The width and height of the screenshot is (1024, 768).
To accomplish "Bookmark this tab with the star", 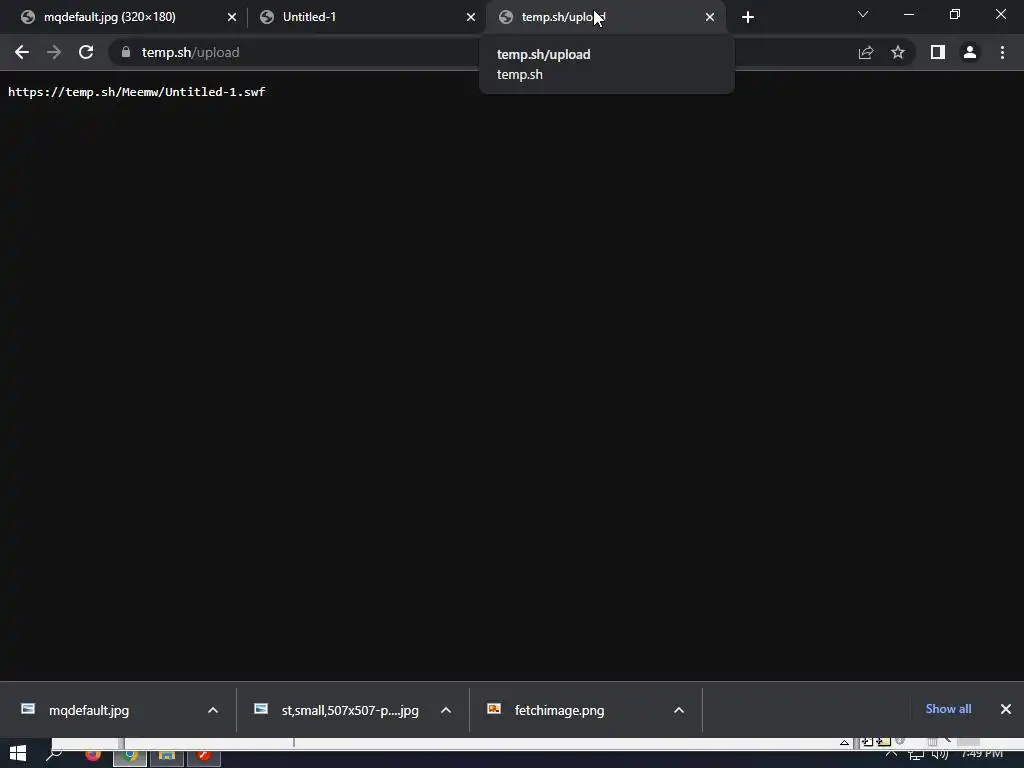I will coord(898,52).
